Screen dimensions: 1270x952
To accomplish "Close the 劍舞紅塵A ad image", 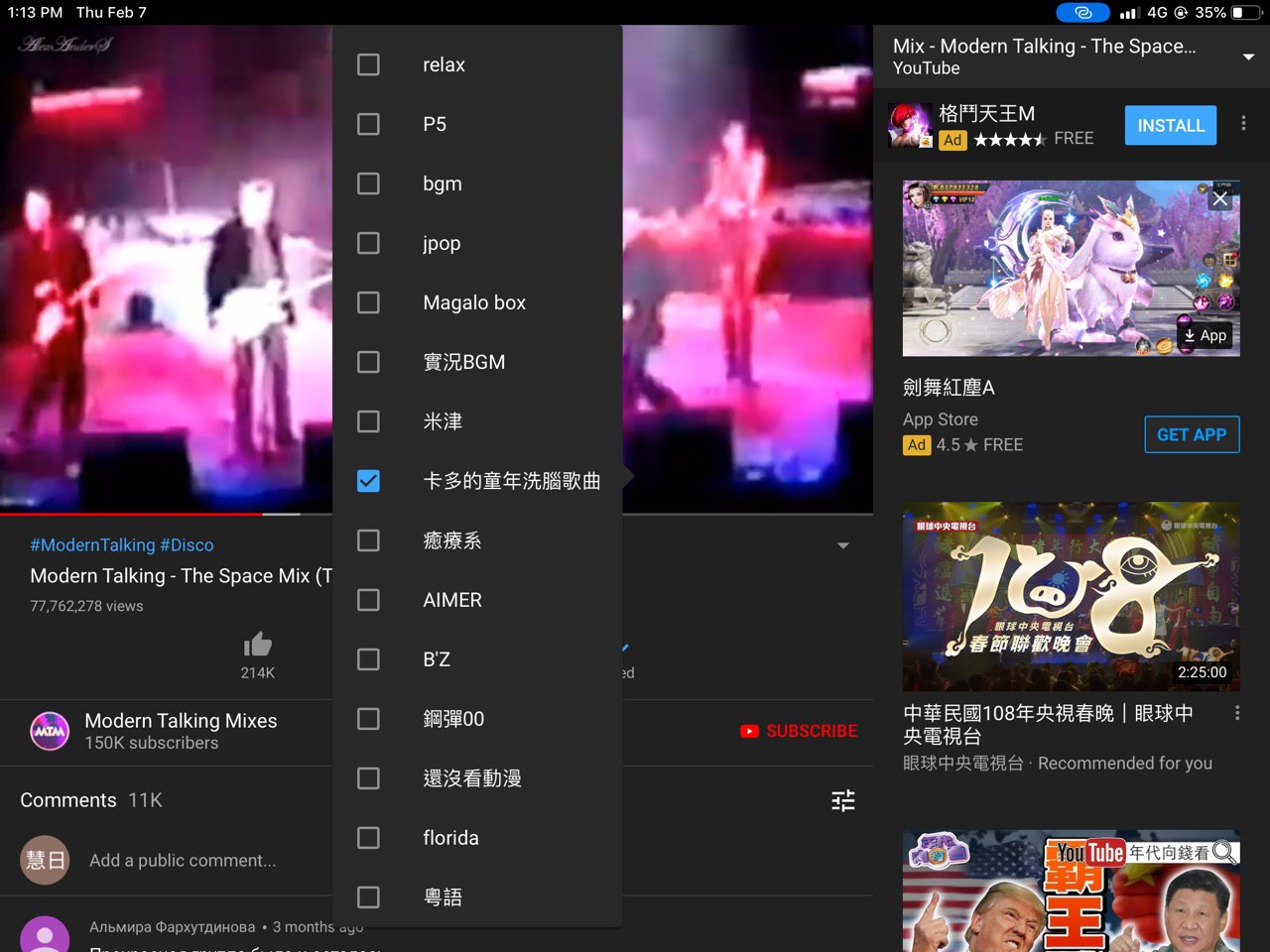I will [1220, 198].
